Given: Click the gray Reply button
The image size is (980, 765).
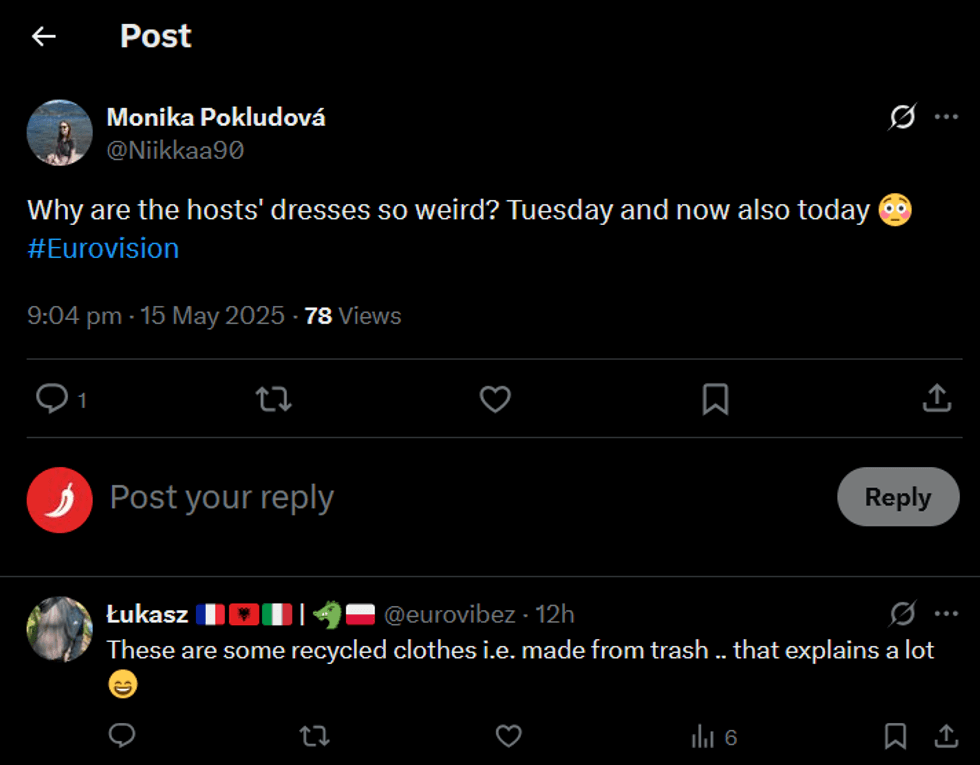Looking at the screenshot, I should pyautogui.click(x=897, y=497).
